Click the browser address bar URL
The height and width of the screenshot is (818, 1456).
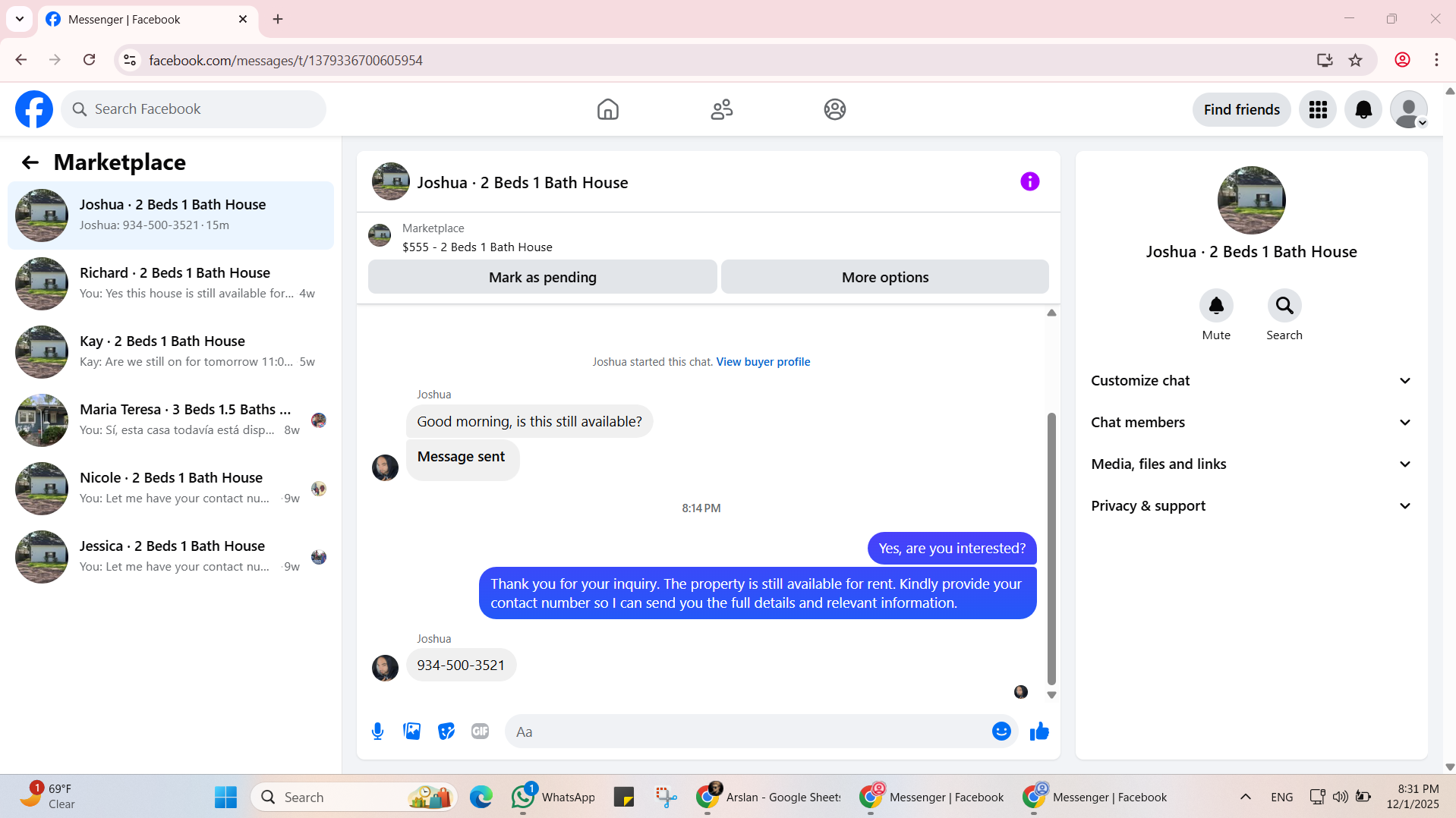[x=285, y=61]
